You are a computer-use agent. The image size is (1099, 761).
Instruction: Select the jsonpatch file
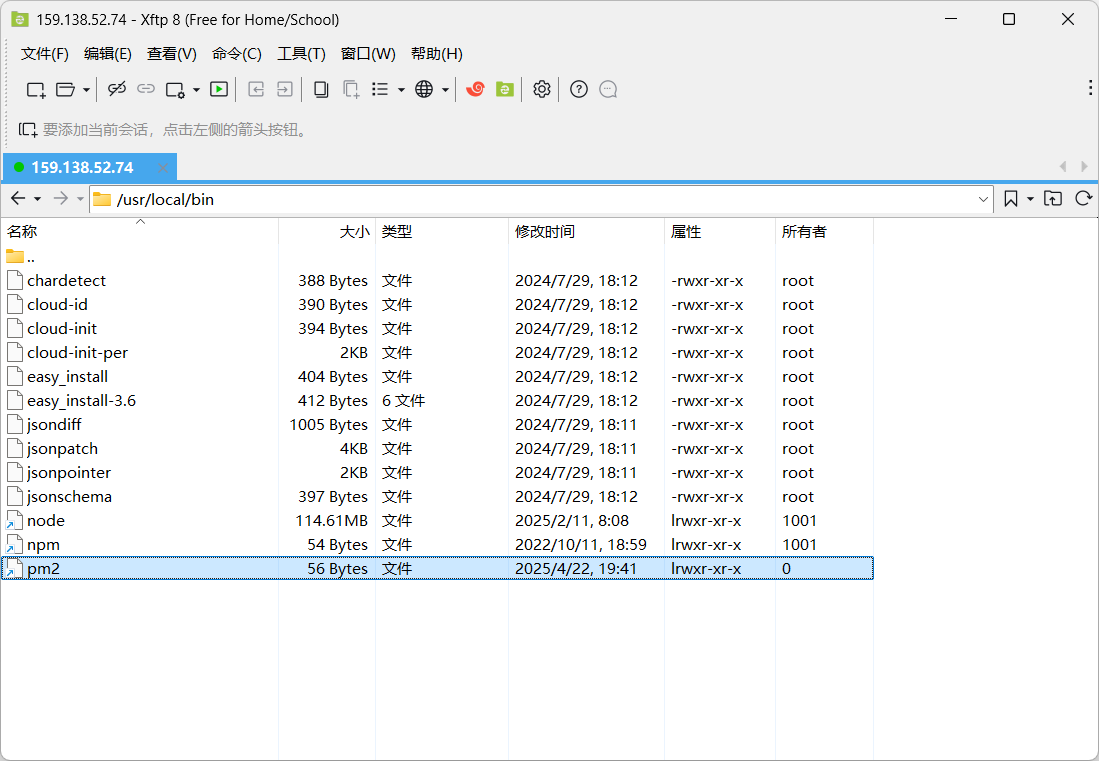click(x=437, y=448)
